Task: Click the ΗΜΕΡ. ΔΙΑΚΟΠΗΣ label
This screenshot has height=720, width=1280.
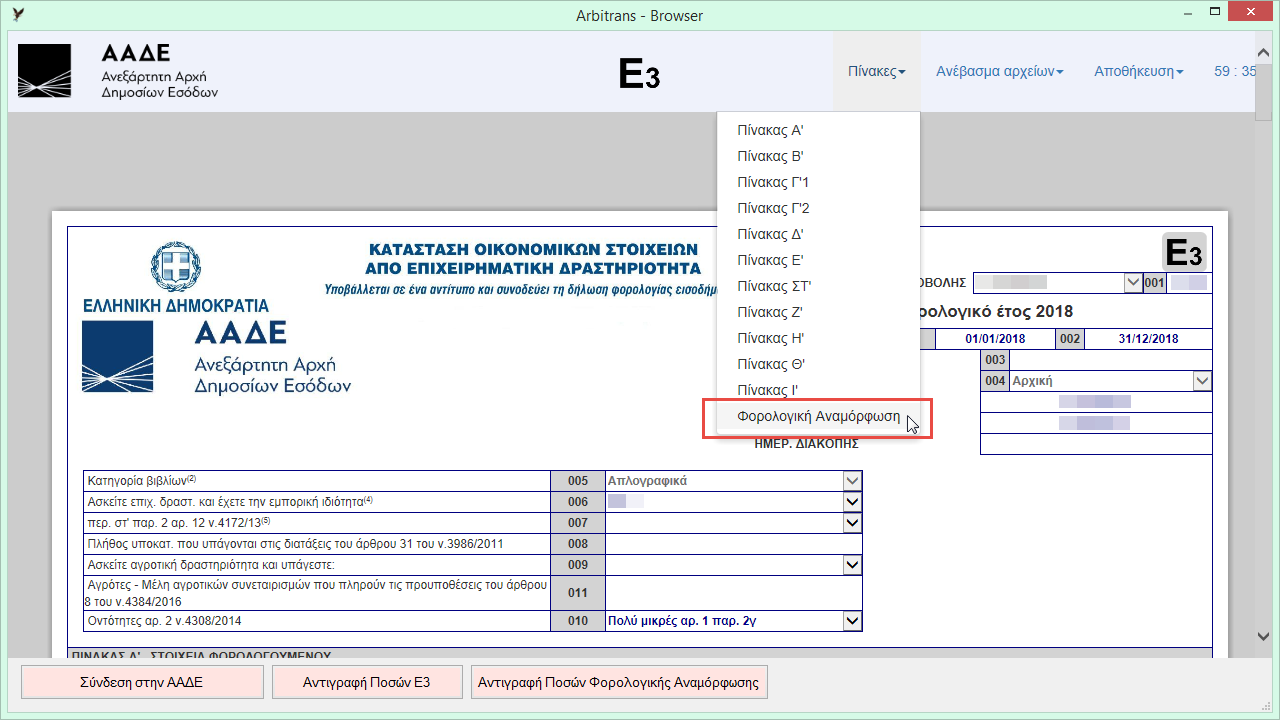Action: (x=806, y=444)
